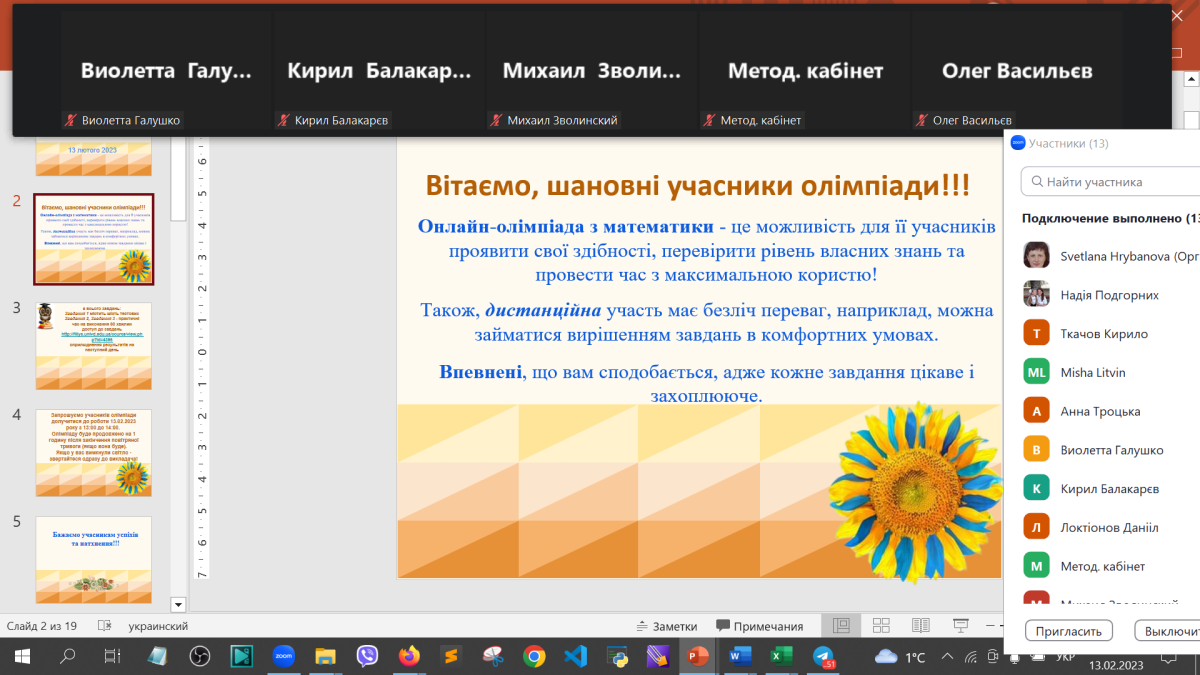Toggle Notes pane (Заметки) in status bar
Screen dimensions: 1200x675
(x=666, y=626)
